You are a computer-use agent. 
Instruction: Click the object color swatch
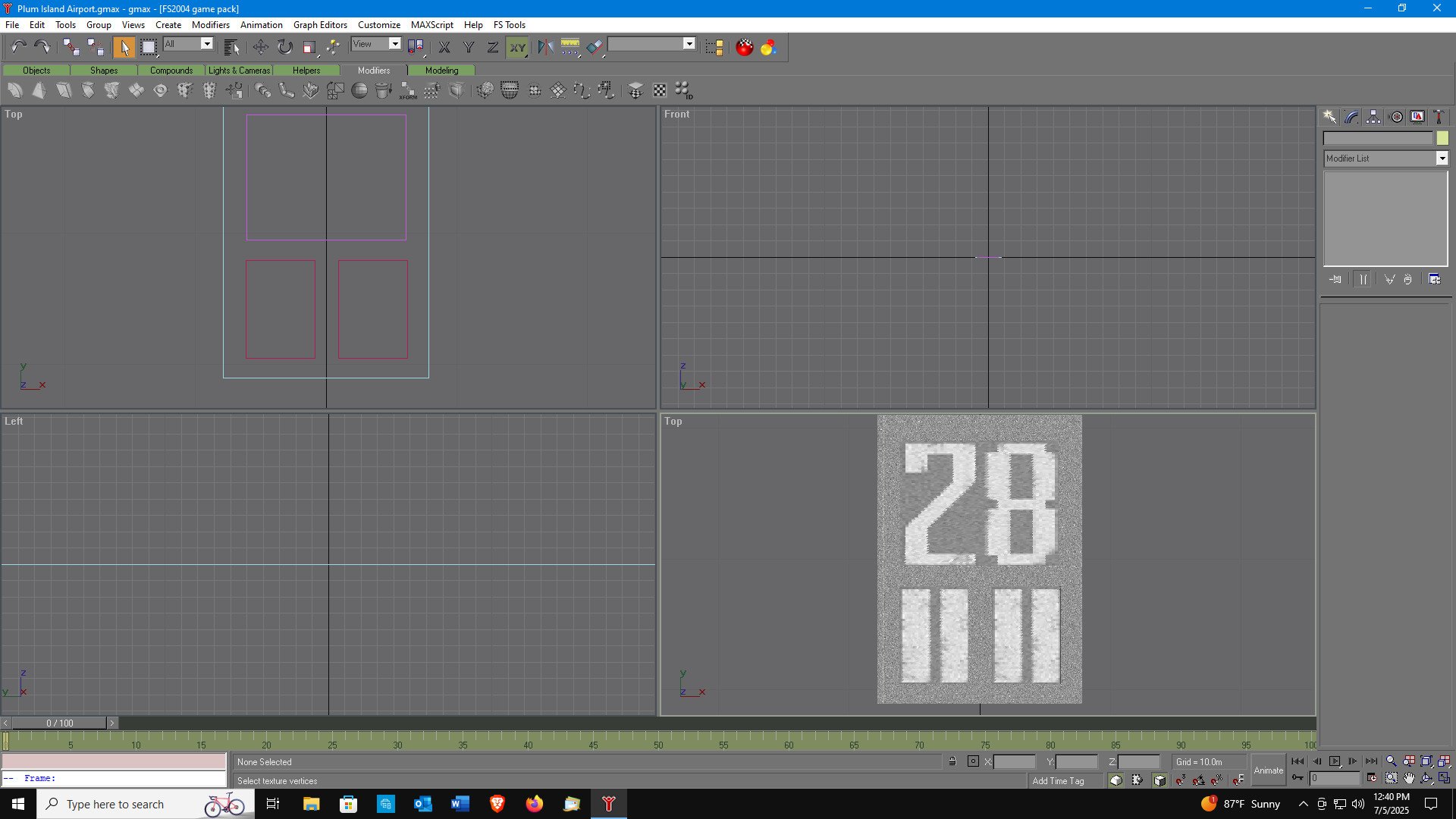pos(1442,138)
